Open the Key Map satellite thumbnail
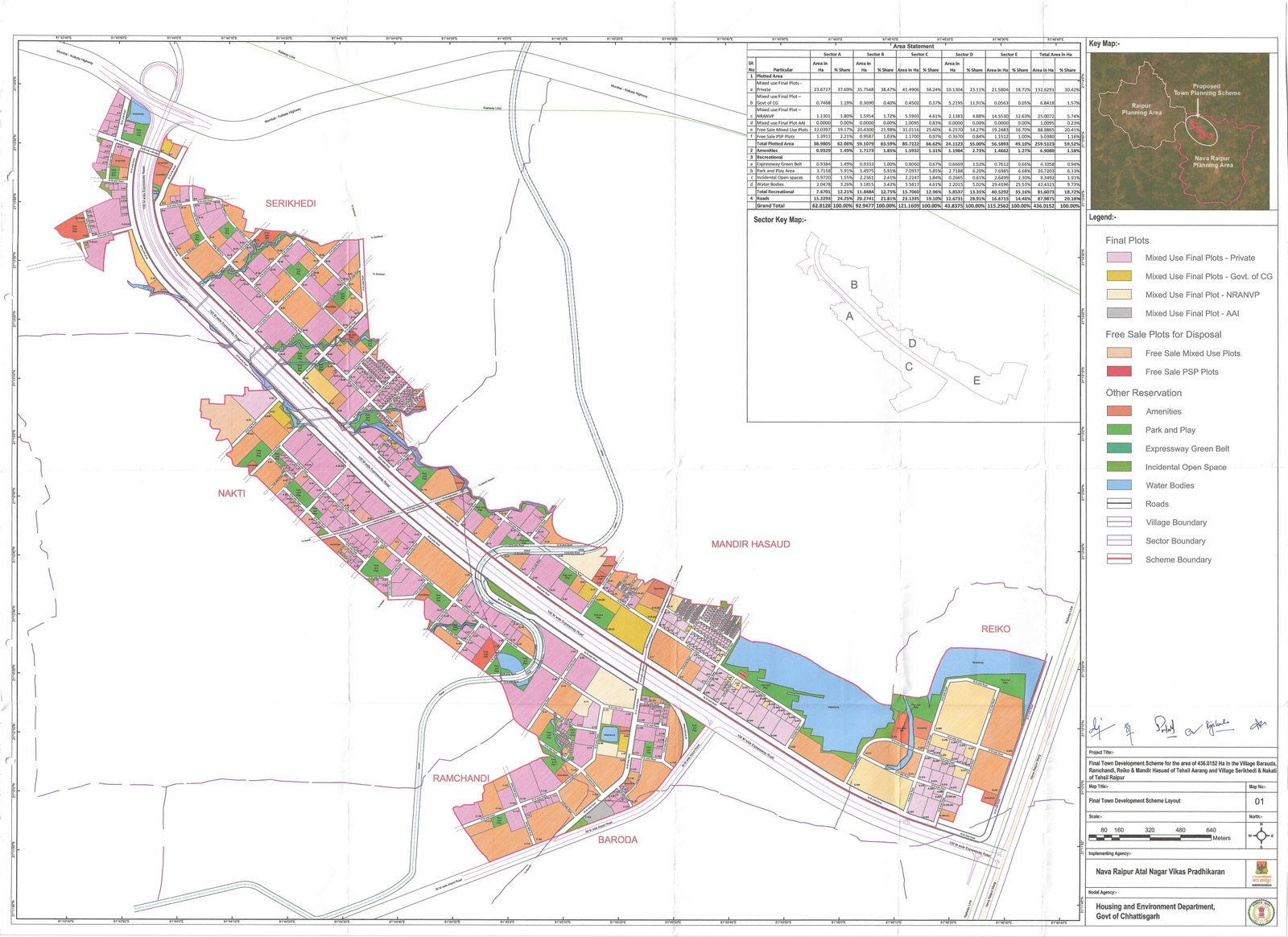The height and width of the screenshot is (937, 1288). click(x=1179, y=131)
